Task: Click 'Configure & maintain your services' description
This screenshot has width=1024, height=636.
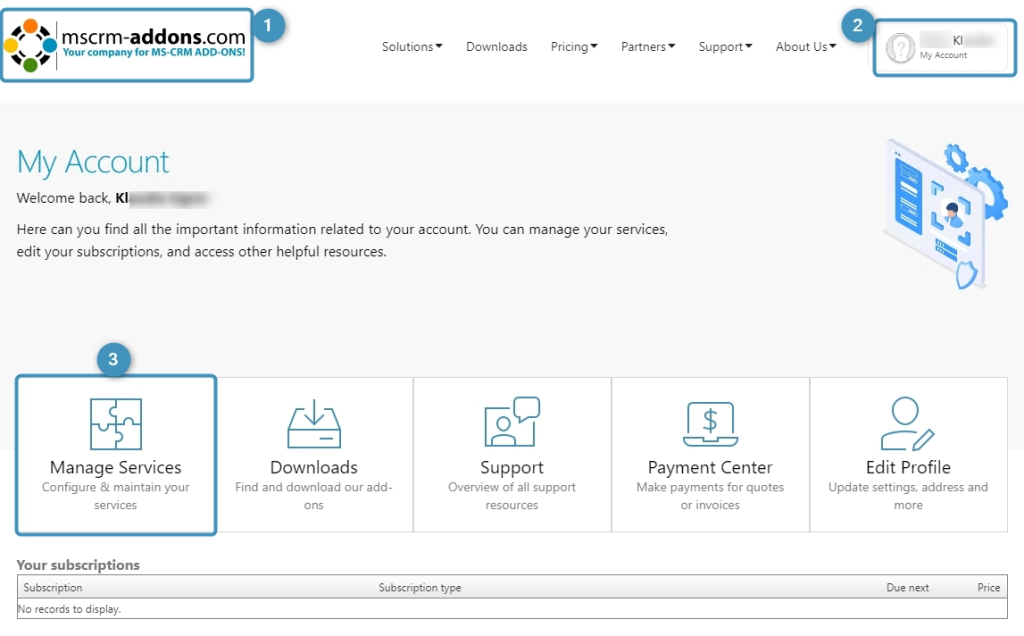Action: pyautogui.click(x=116, y=496)
